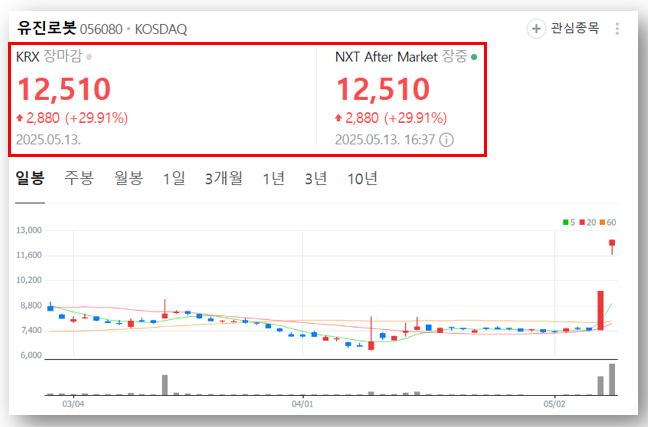Click the 13,000 price axis label

pos(29,230)
